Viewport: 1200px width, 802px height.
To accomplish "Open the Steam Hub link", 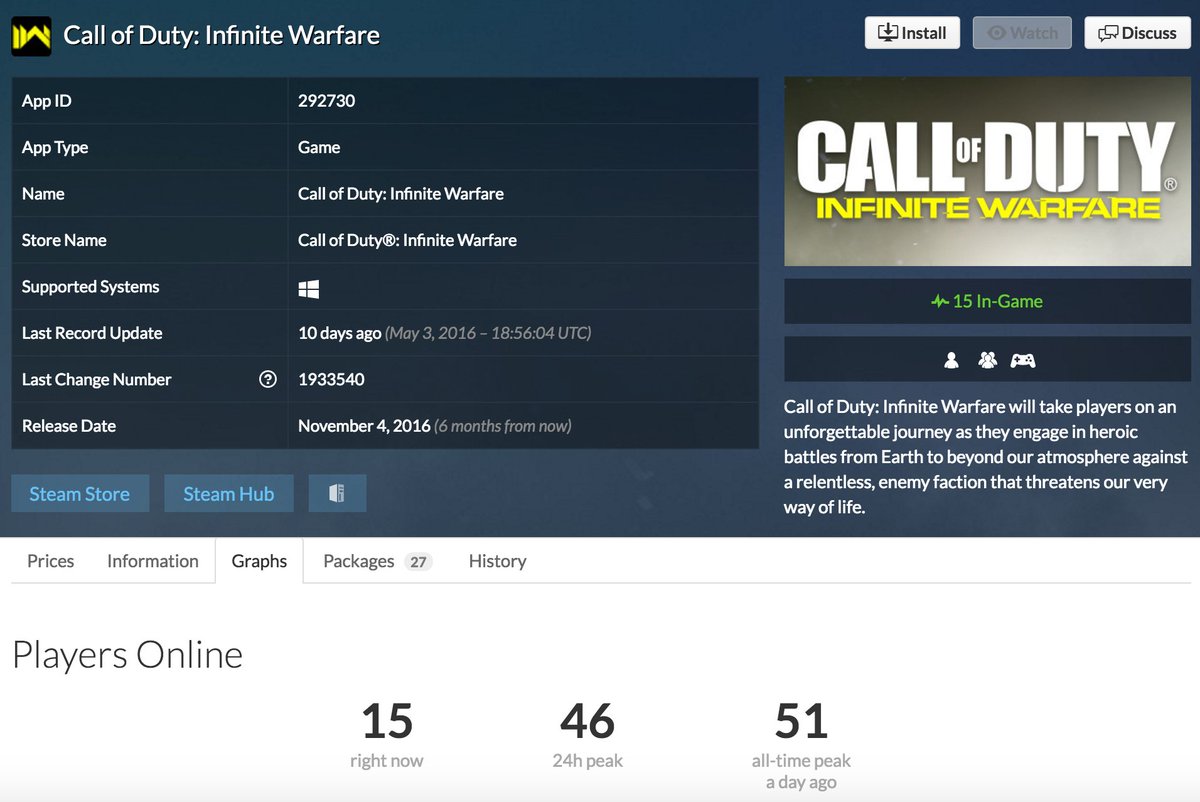I will [x=228, y=494].
